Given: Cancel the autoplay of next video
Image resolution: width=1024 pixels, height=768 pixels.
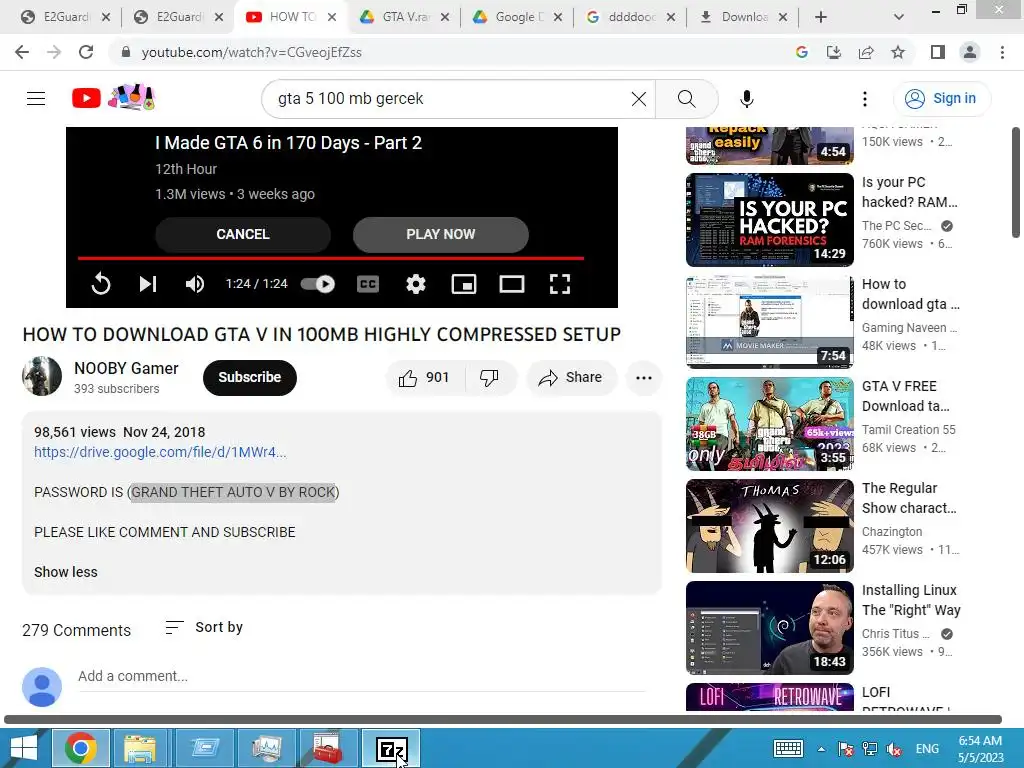Looking at the screenshot, I should point(243,234).
